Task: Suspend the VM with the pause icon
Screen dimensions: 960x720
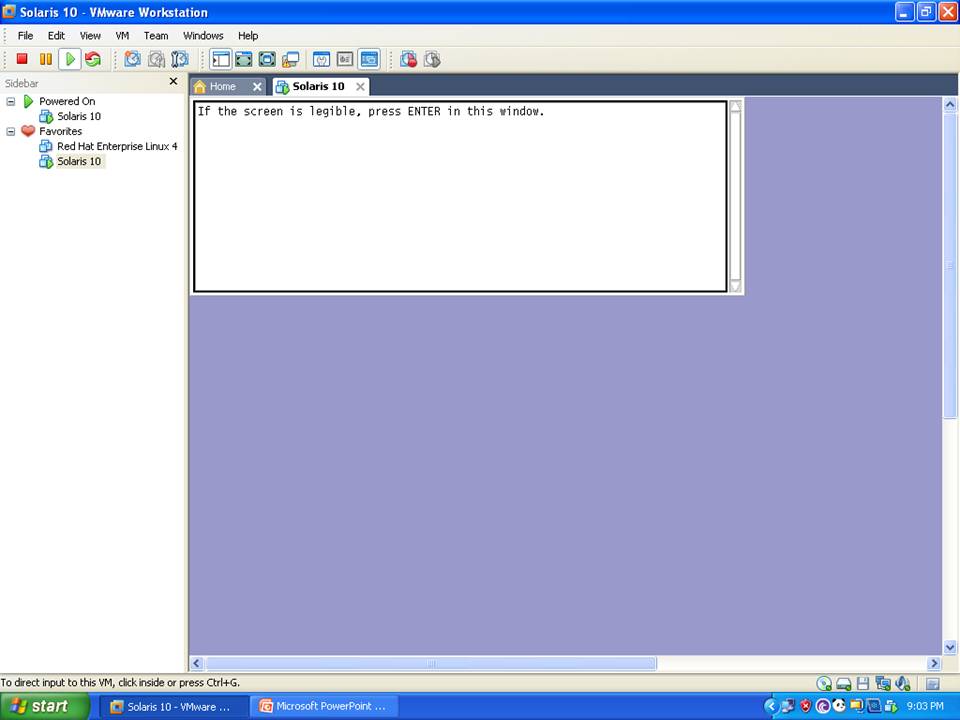Action: coord(45,59)
